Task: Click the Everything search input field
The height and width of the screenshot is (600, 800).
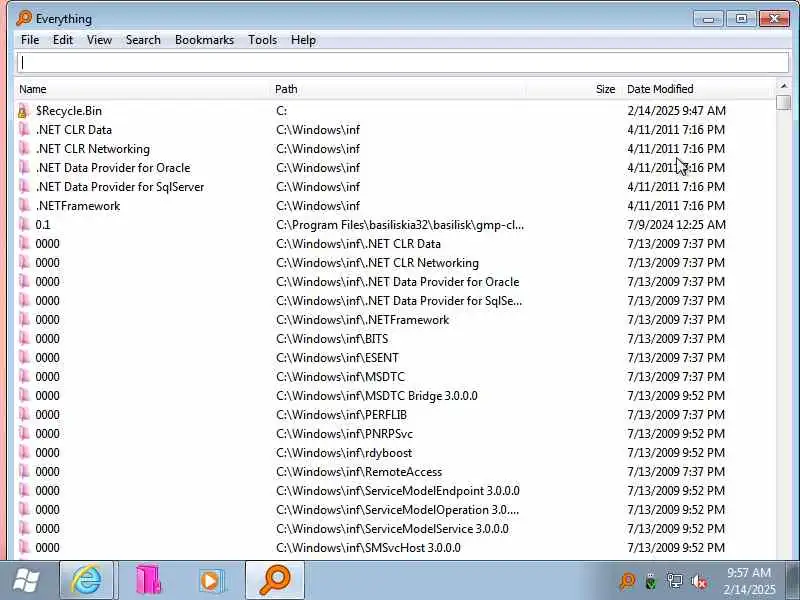Action: point(403,63)
